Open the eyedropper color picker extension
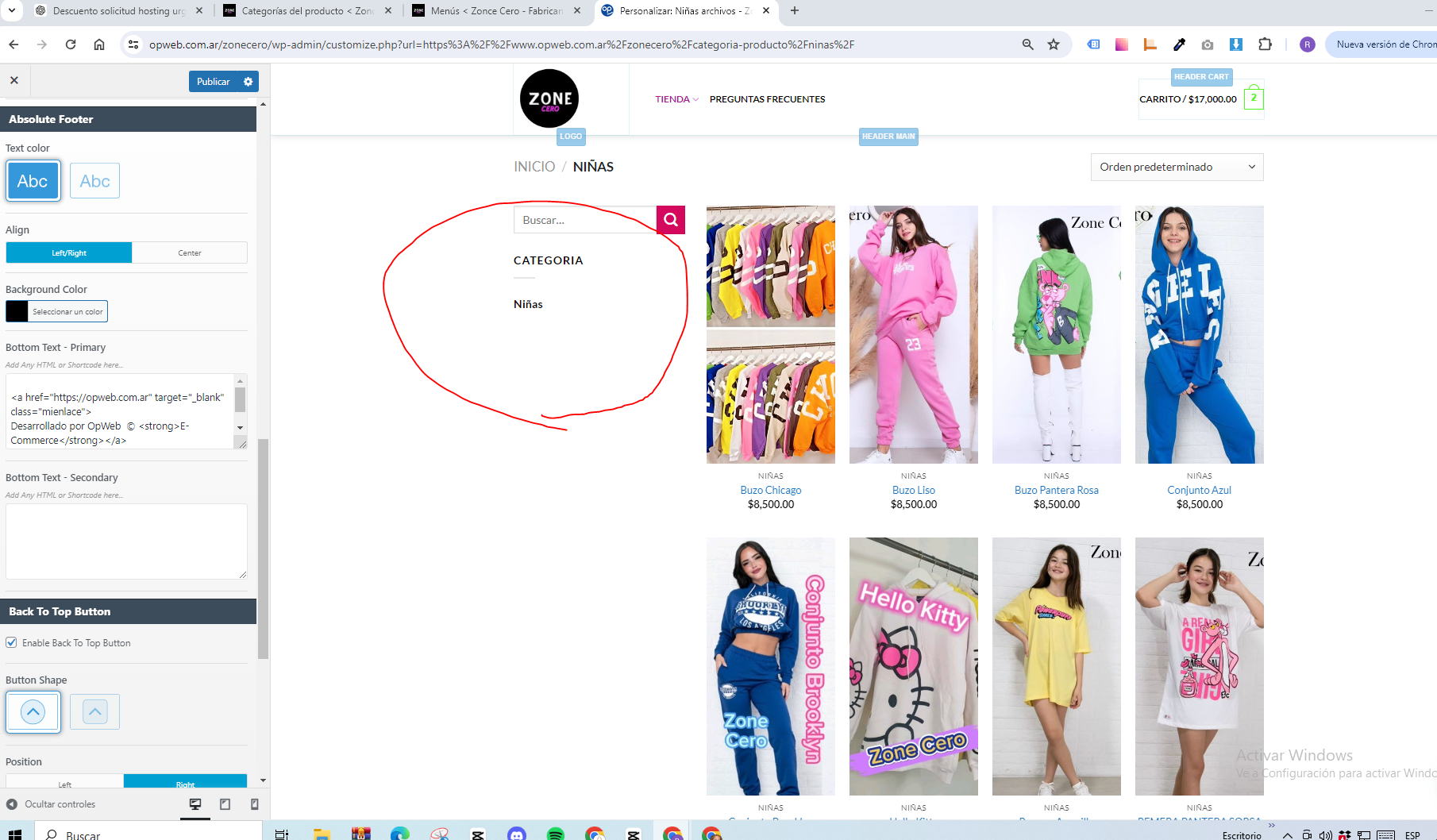The height and width of the screenshot is (840, 1437). point(1179,44)
